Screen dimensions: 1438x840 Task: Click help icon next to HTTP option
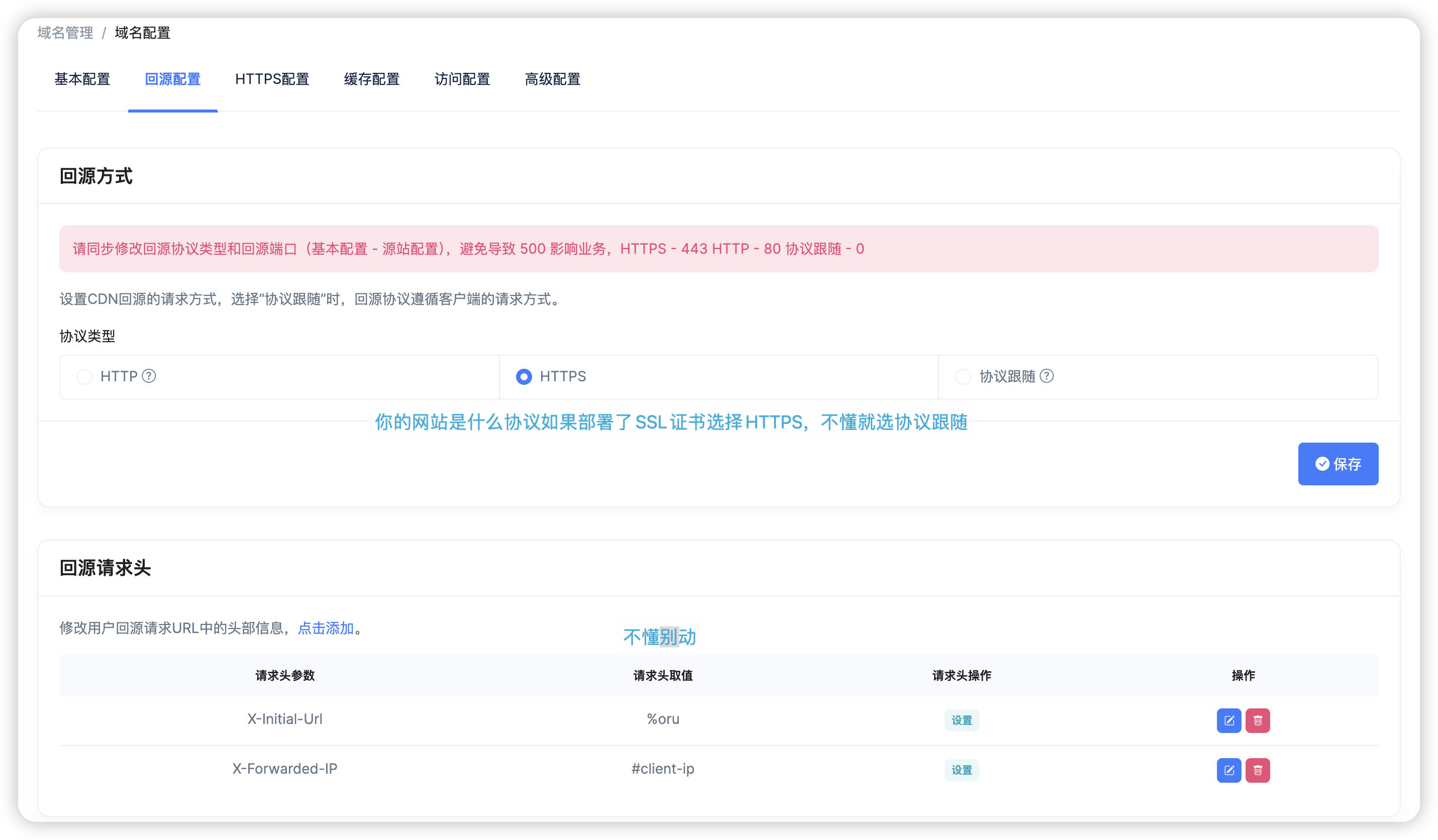(x=149, y=376)
